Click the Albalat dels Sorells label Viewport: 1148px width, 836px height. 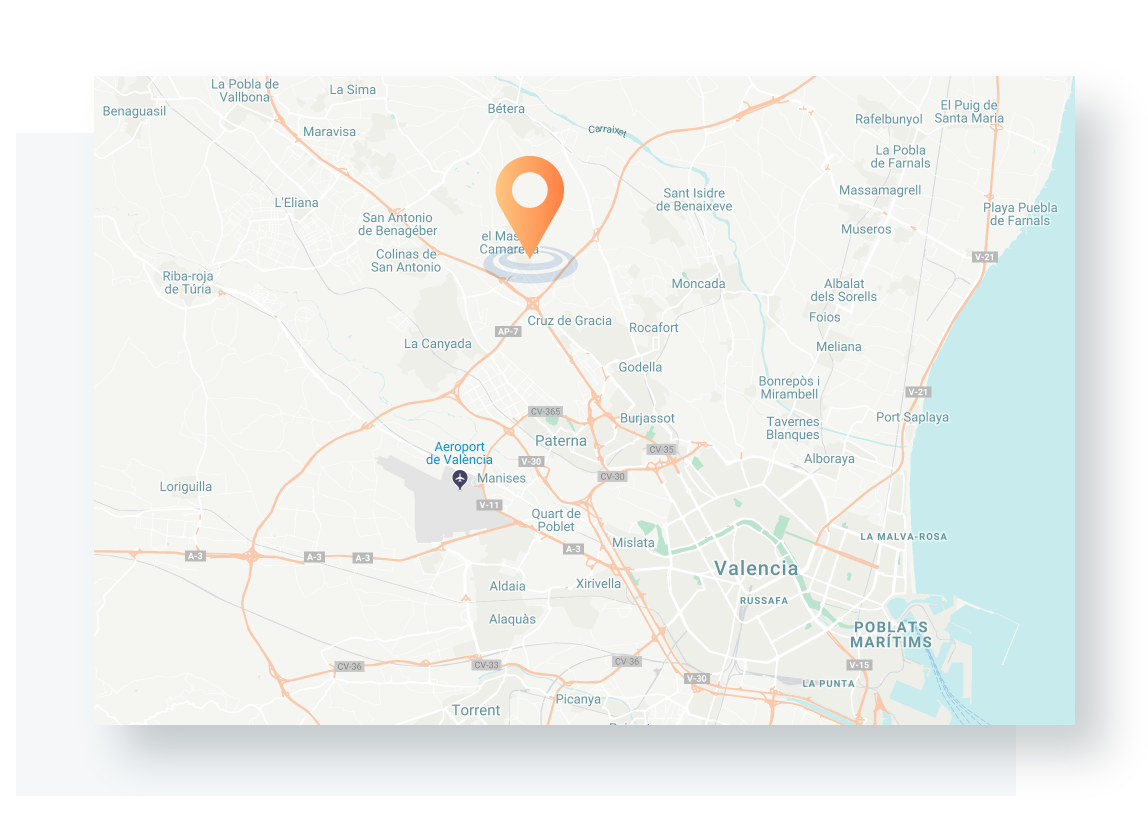(x=843, y=290)
